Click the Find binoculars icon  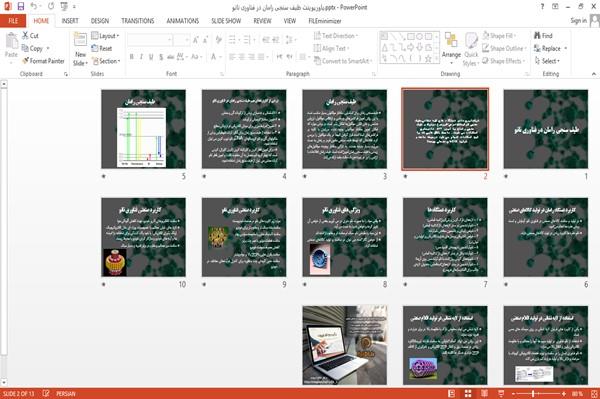click(x=537, y=36)
